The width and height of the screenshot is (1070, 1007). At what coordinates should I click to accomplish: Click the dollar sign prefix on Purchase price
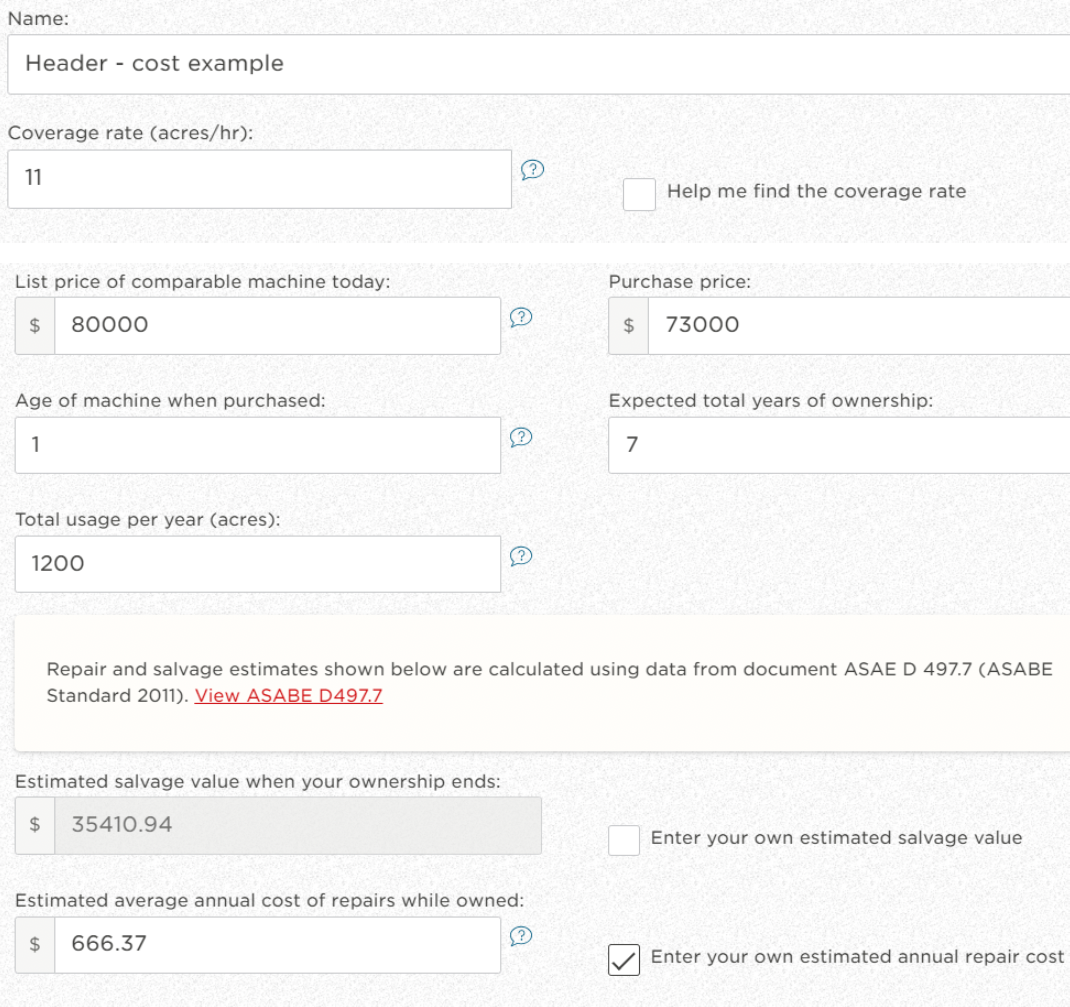coord(628,325)
